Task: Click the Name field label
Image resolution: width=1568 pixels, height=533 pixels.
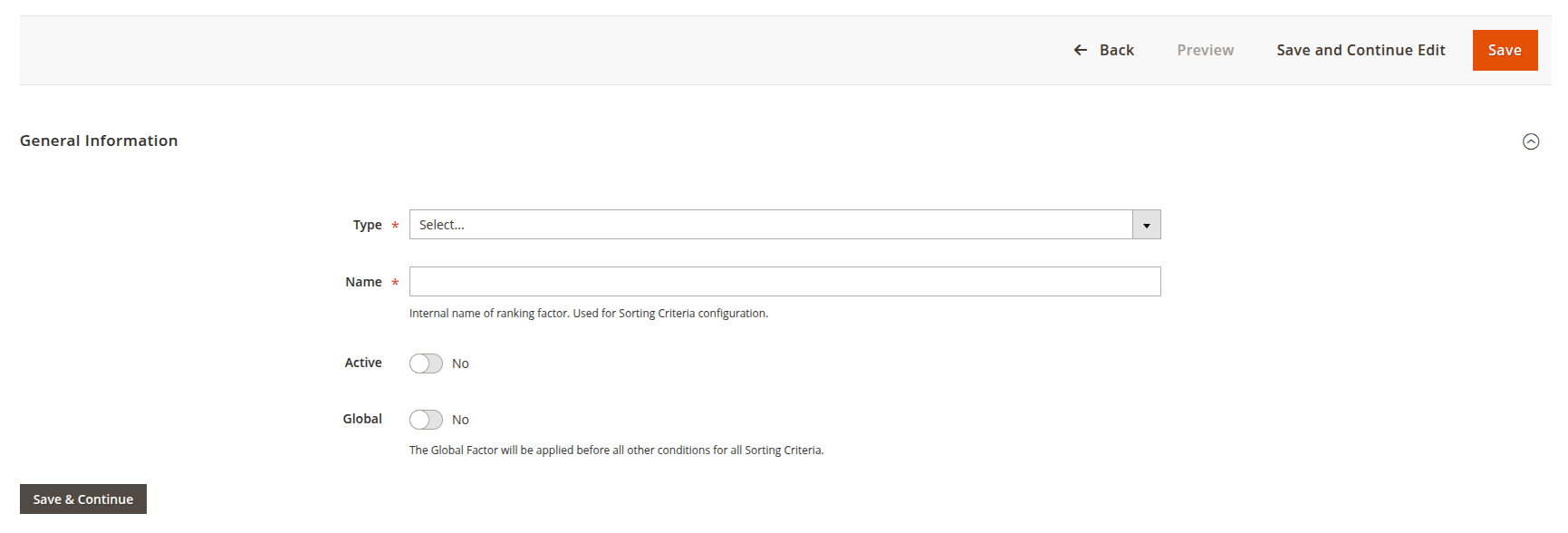Action: 363,282
